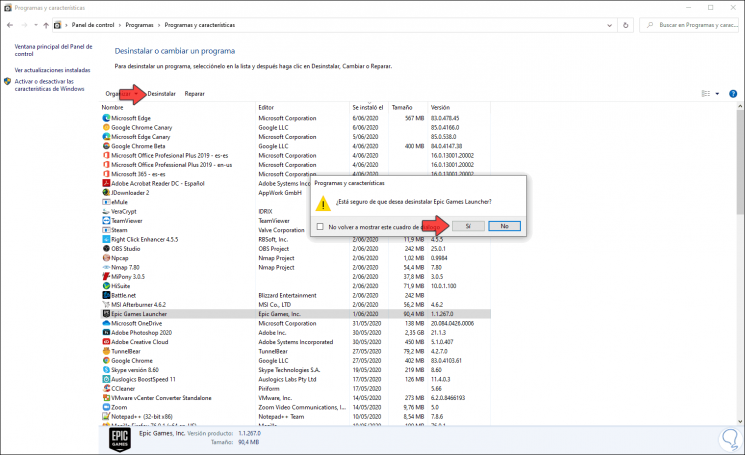Screen dimensions: 745x455
Task: Expand the address bar history dropdown
Action: point(609,25)
